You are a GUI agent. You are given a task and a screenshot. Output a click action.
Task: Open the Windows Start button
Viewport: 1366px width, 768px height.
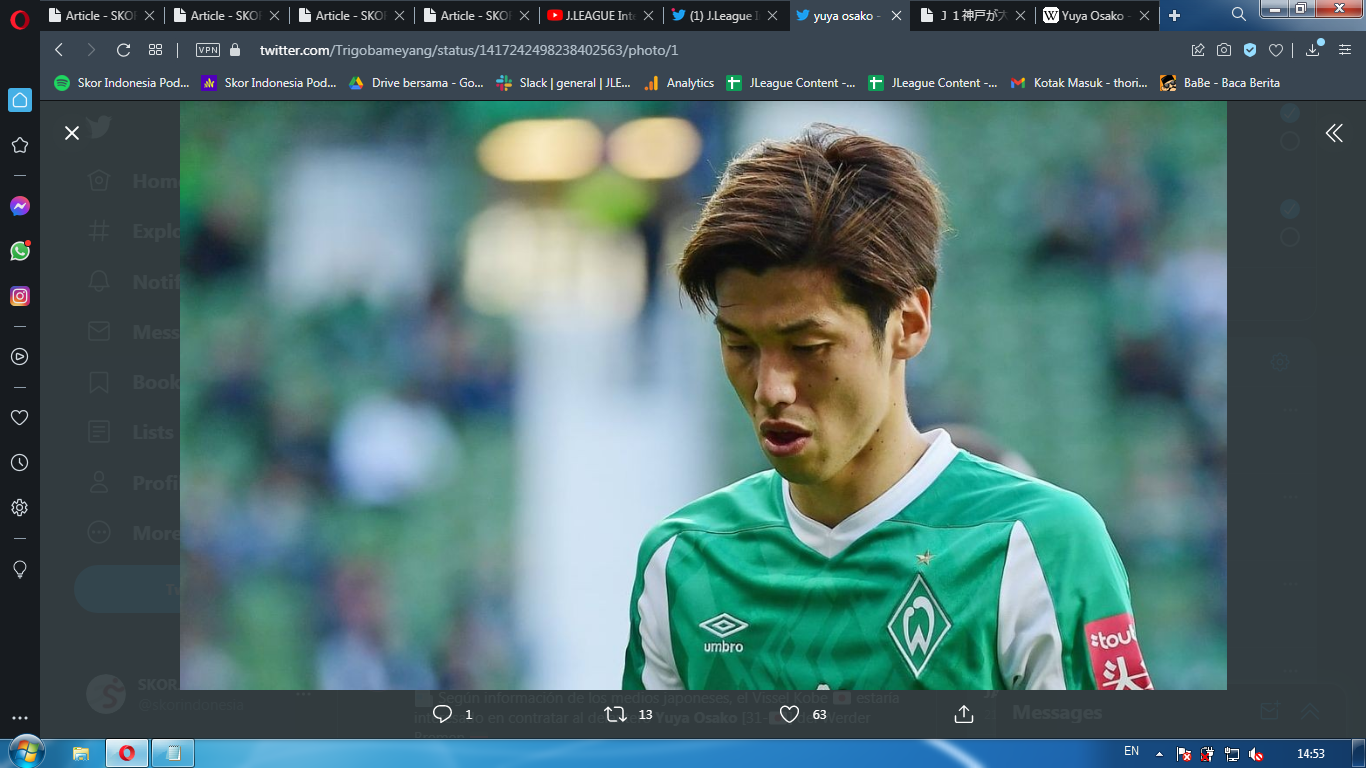pyautogui.click(x=25, y=752)
